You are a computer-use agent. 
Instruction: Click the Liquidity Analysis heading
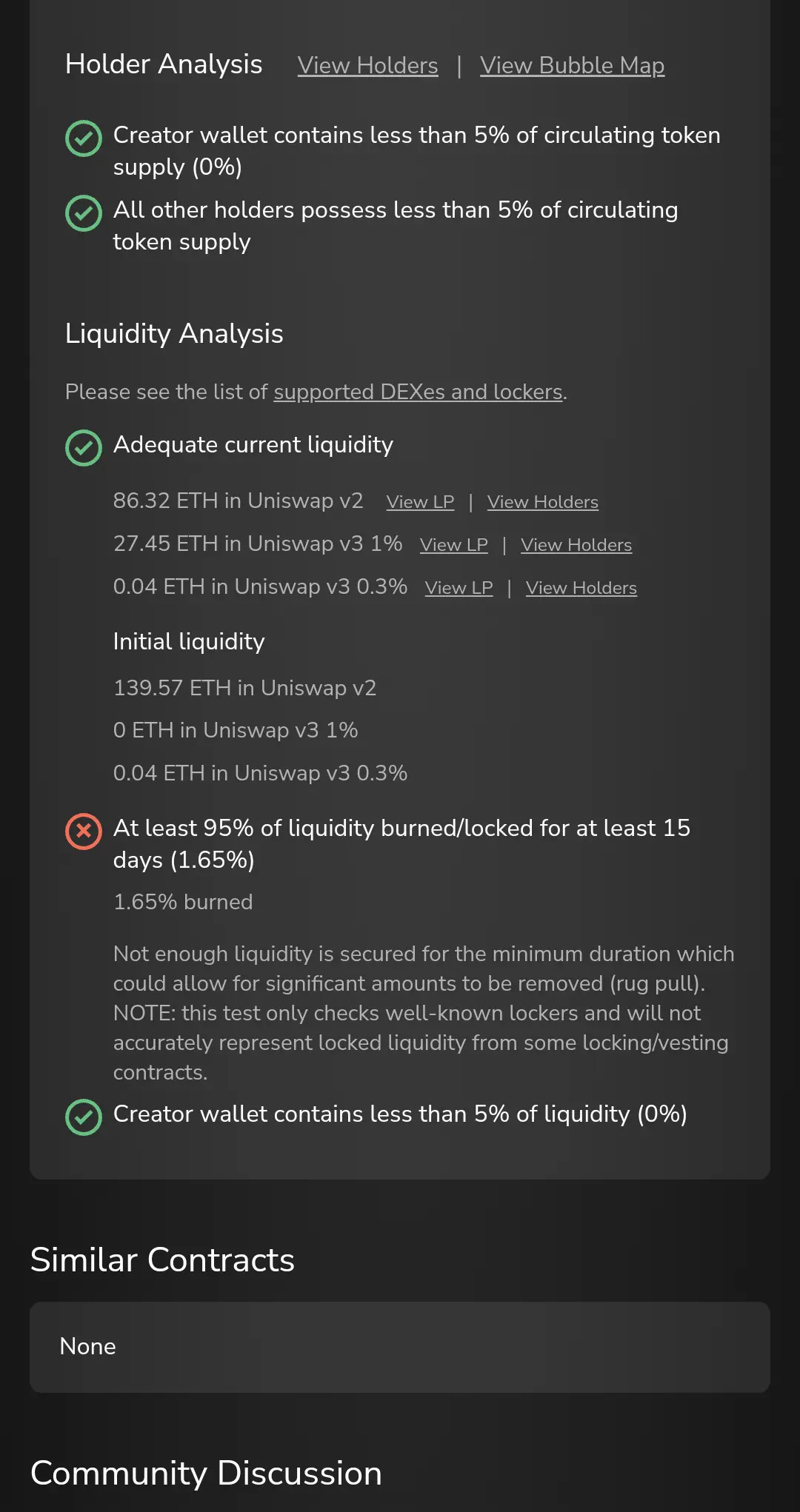[x=174, y=333]
